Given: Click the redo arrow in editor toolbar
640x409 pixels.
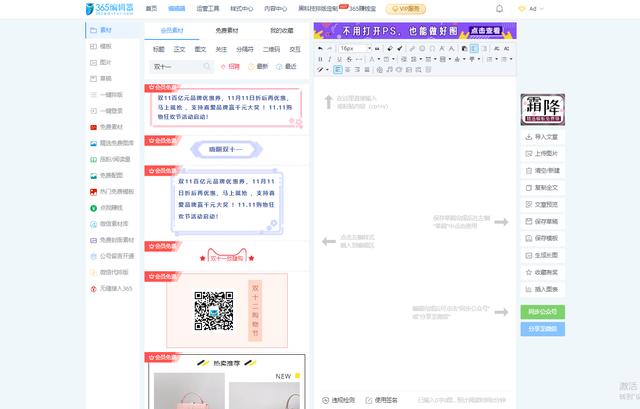Looking at the screenshot, I should coord(330,49).
